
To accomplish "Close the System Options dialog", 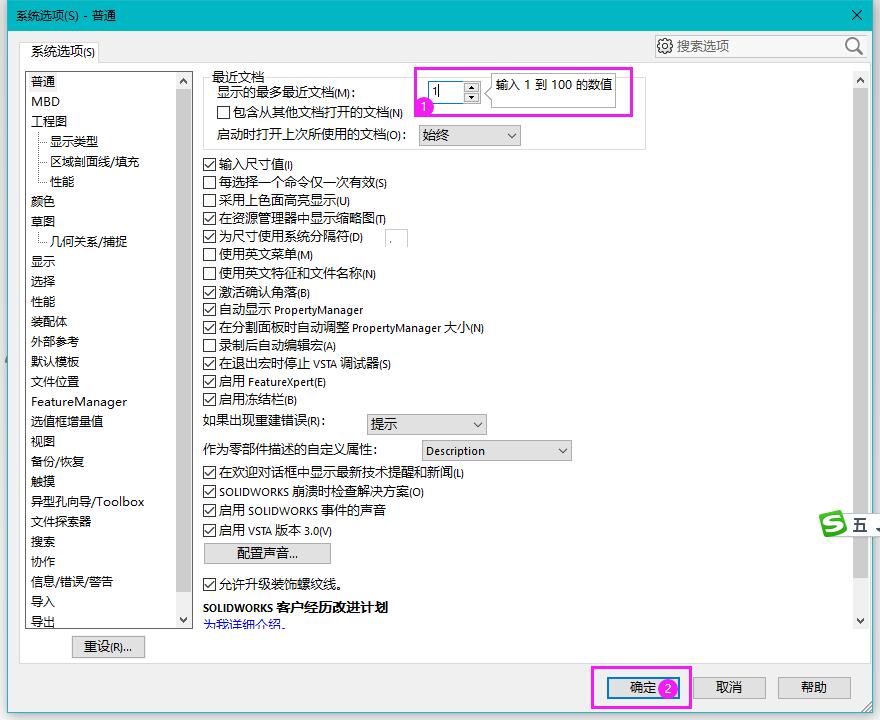I will point(857,15).
